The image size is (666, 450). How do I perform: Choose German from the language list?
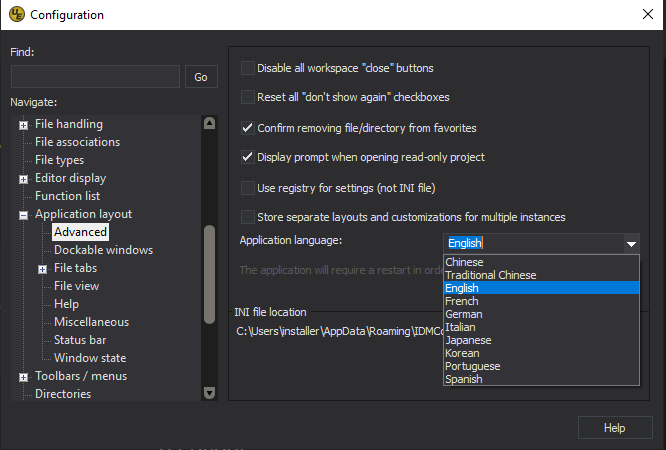pos(541,314)
